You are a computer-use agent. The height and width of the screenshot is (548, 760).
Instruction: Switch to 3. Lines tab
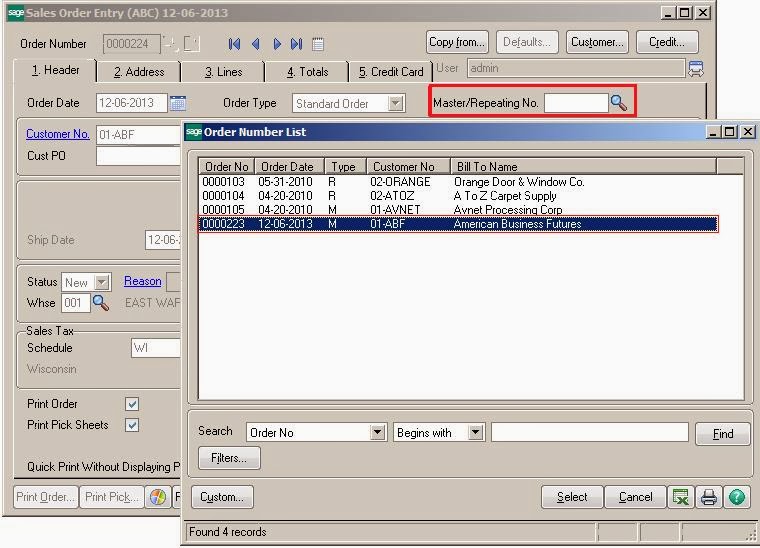223,72
